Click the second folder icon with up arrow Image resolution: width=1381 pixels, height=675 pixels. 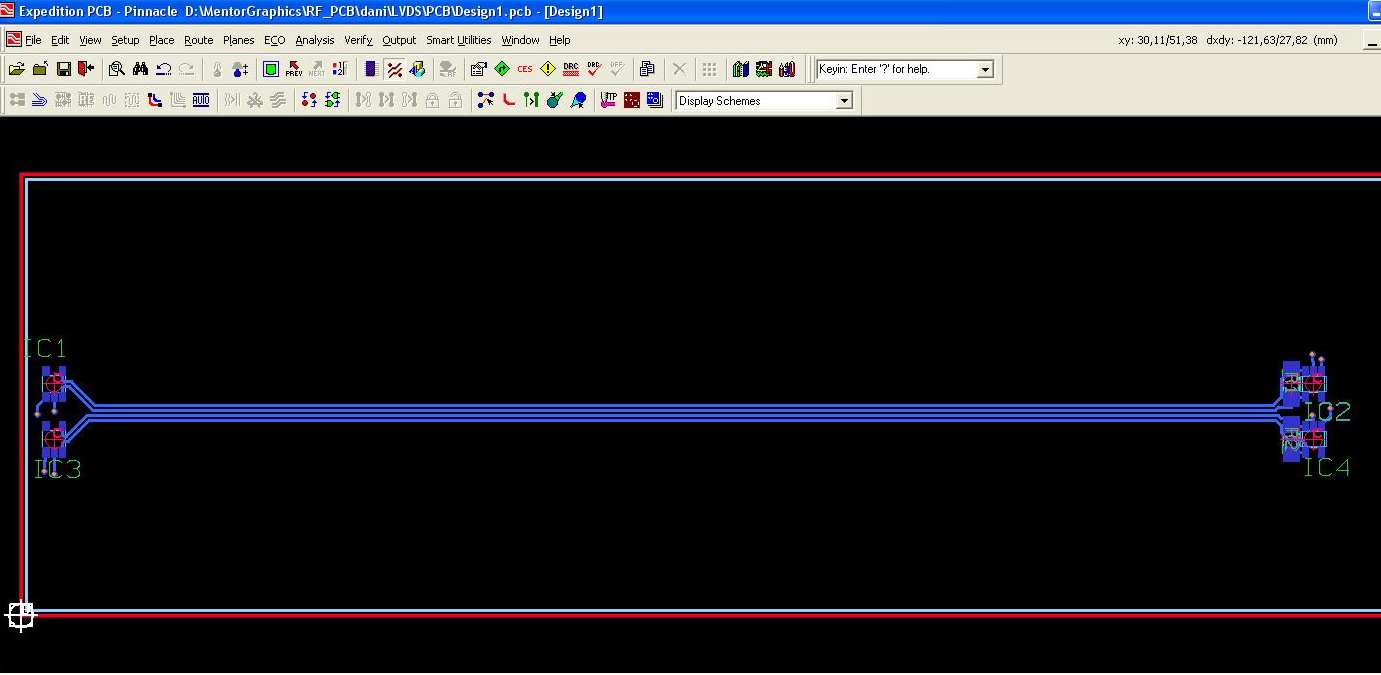40,69
